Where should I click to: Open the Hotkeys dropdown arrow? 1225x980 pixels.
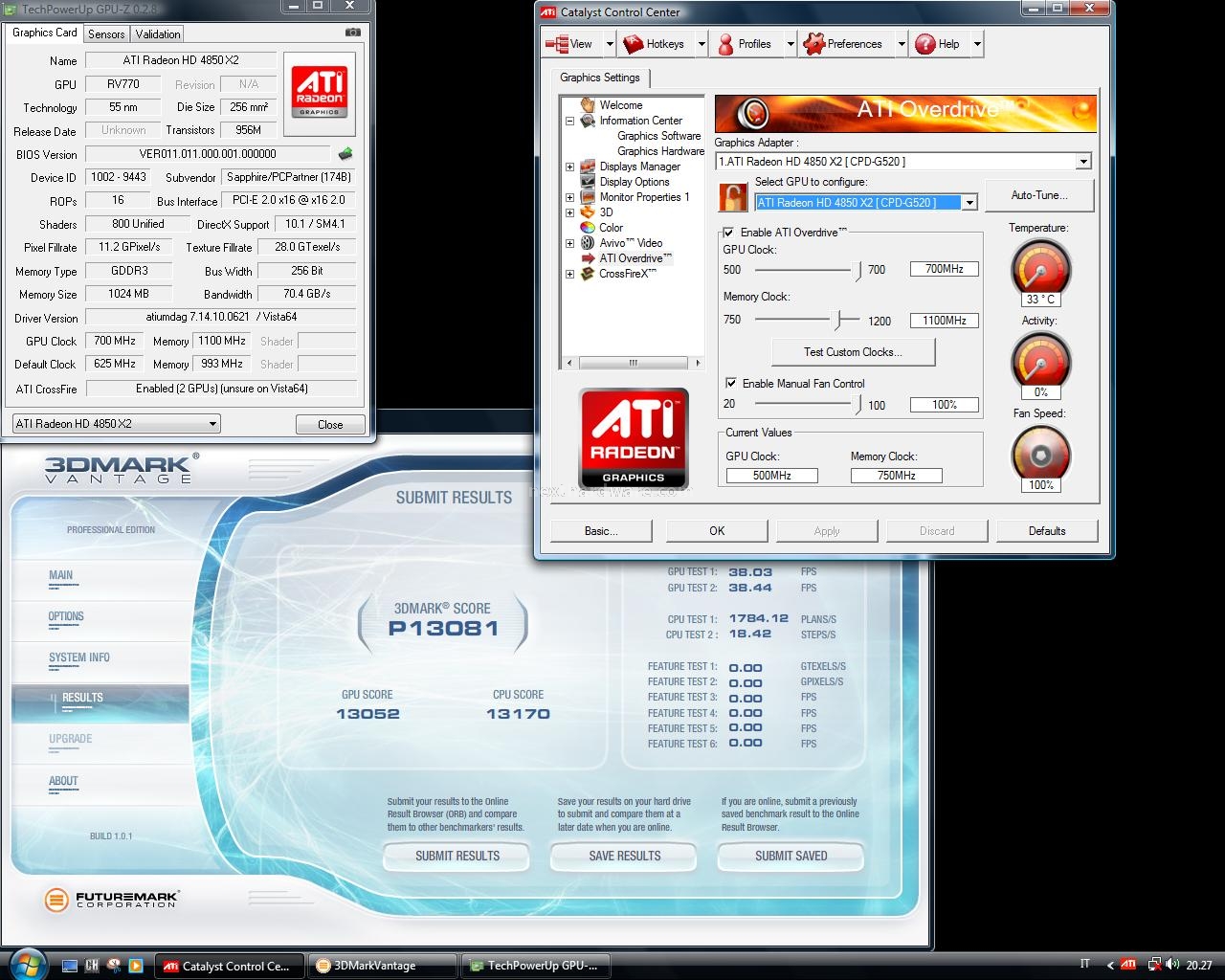coord(702,44)
